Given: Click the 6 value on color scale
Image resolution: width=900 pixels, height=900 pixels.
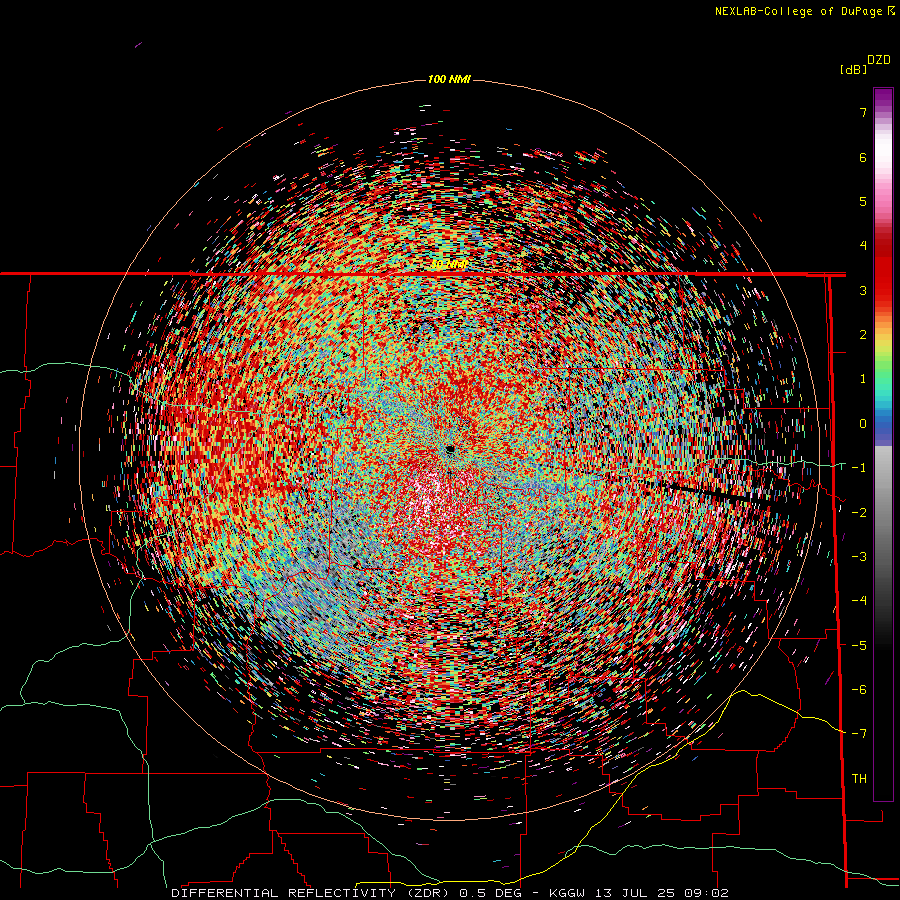Looking at the screenshot, I should [x=863, y=157].
